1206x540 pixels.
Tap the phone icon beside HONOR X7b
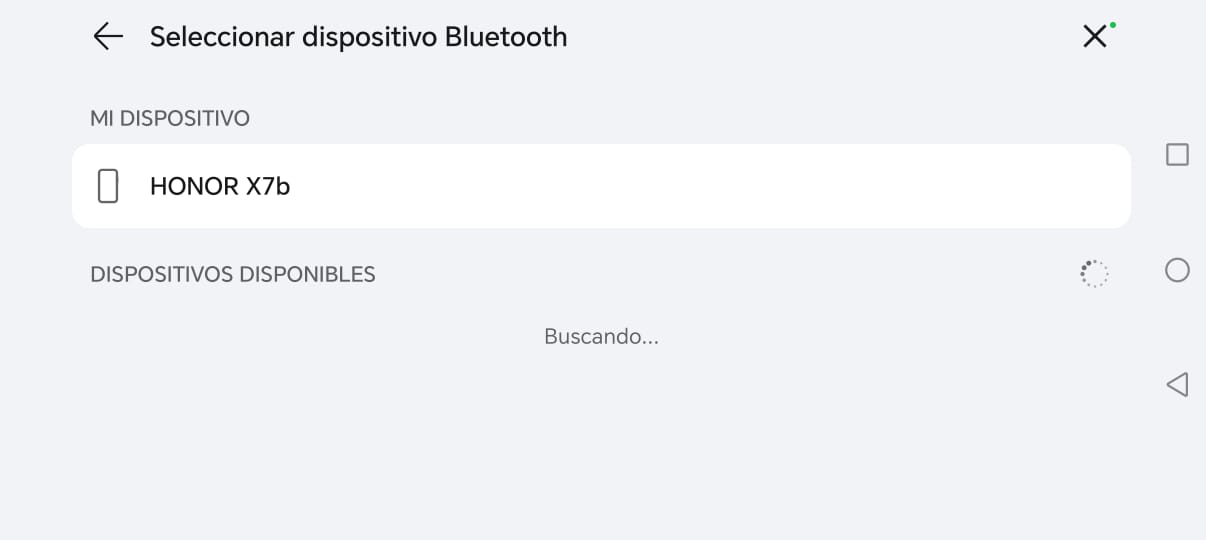(108, 186)
